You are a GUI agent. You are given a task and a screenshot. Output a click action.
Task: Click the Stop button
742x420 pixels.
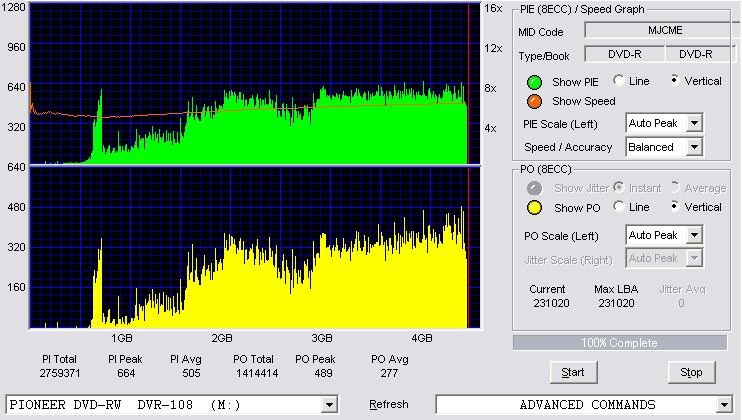[x=691, y=372]
